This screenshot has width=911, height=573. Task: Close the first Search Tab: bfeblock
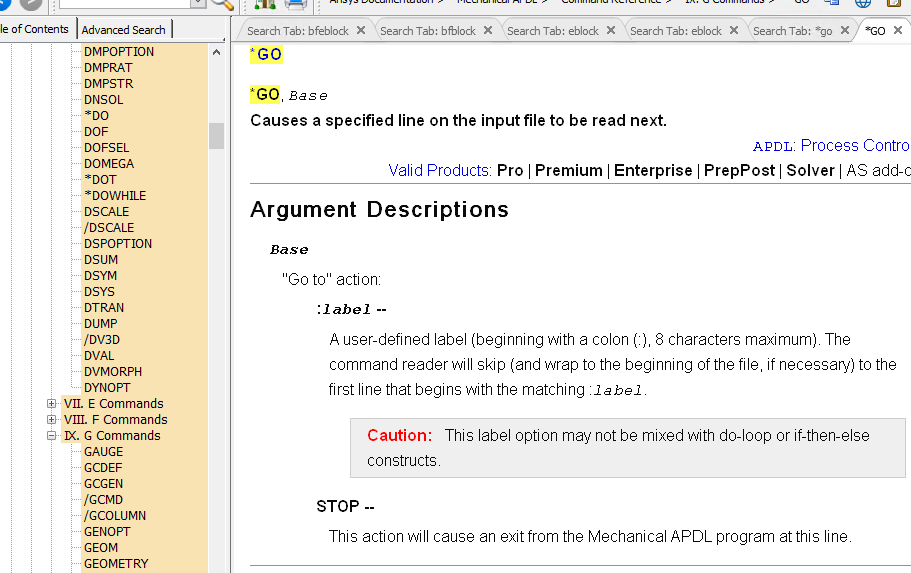pyautogui.click(x=361, y=30)
